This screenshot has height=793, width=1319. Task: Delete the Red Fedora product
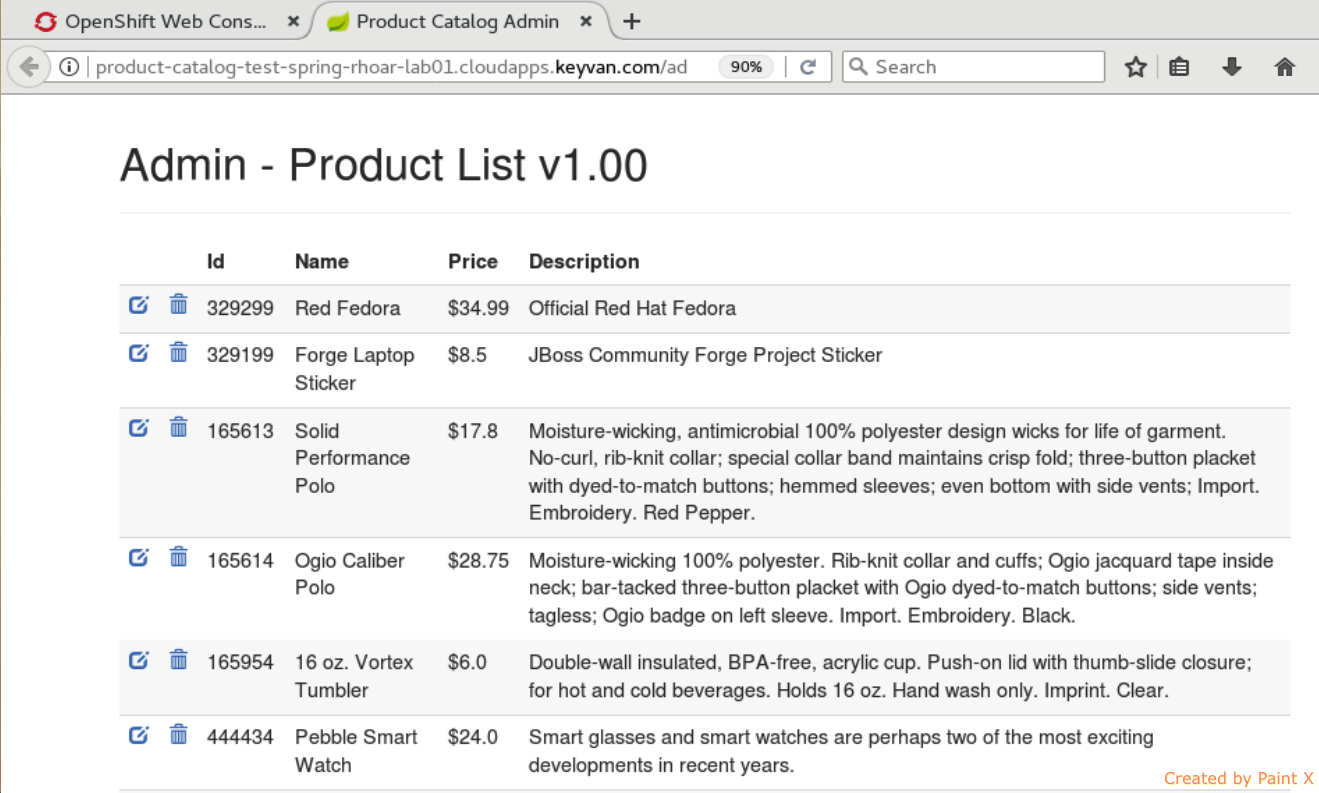[x=178, y=304]
